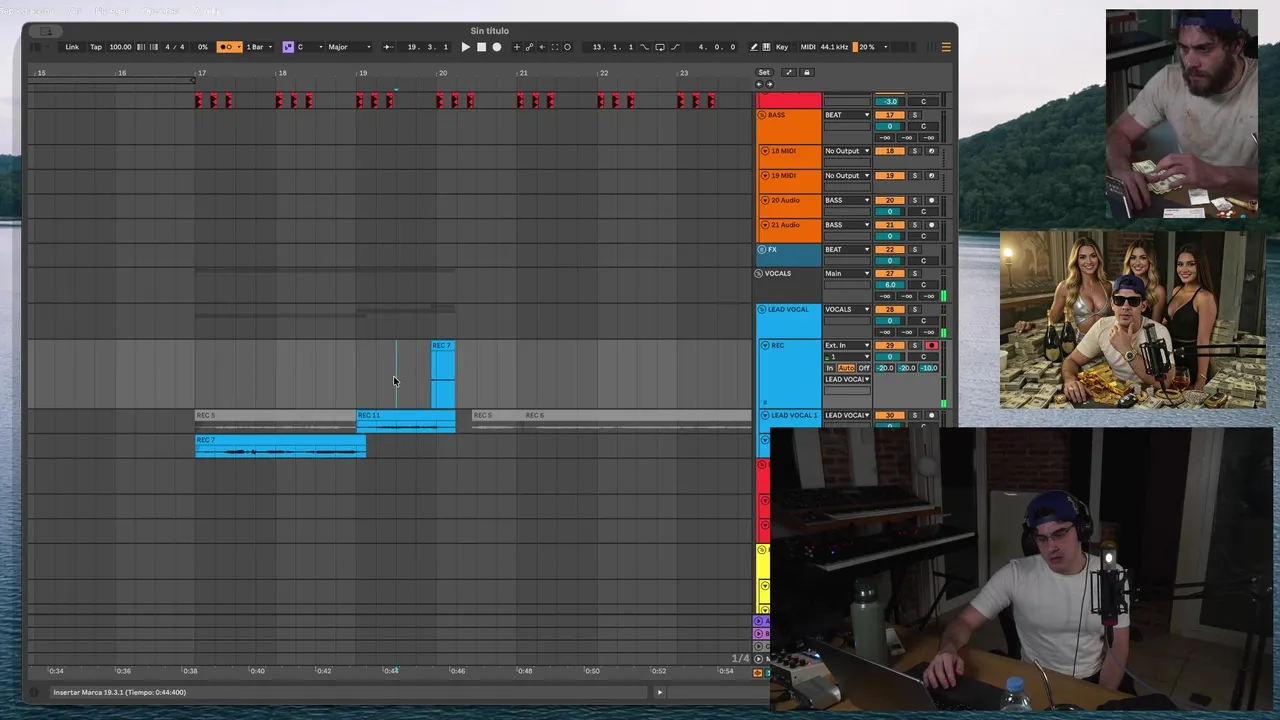1280x720 pixels.
Task: Toggle the optimize arrangement height icon
Action: [788, 72]
